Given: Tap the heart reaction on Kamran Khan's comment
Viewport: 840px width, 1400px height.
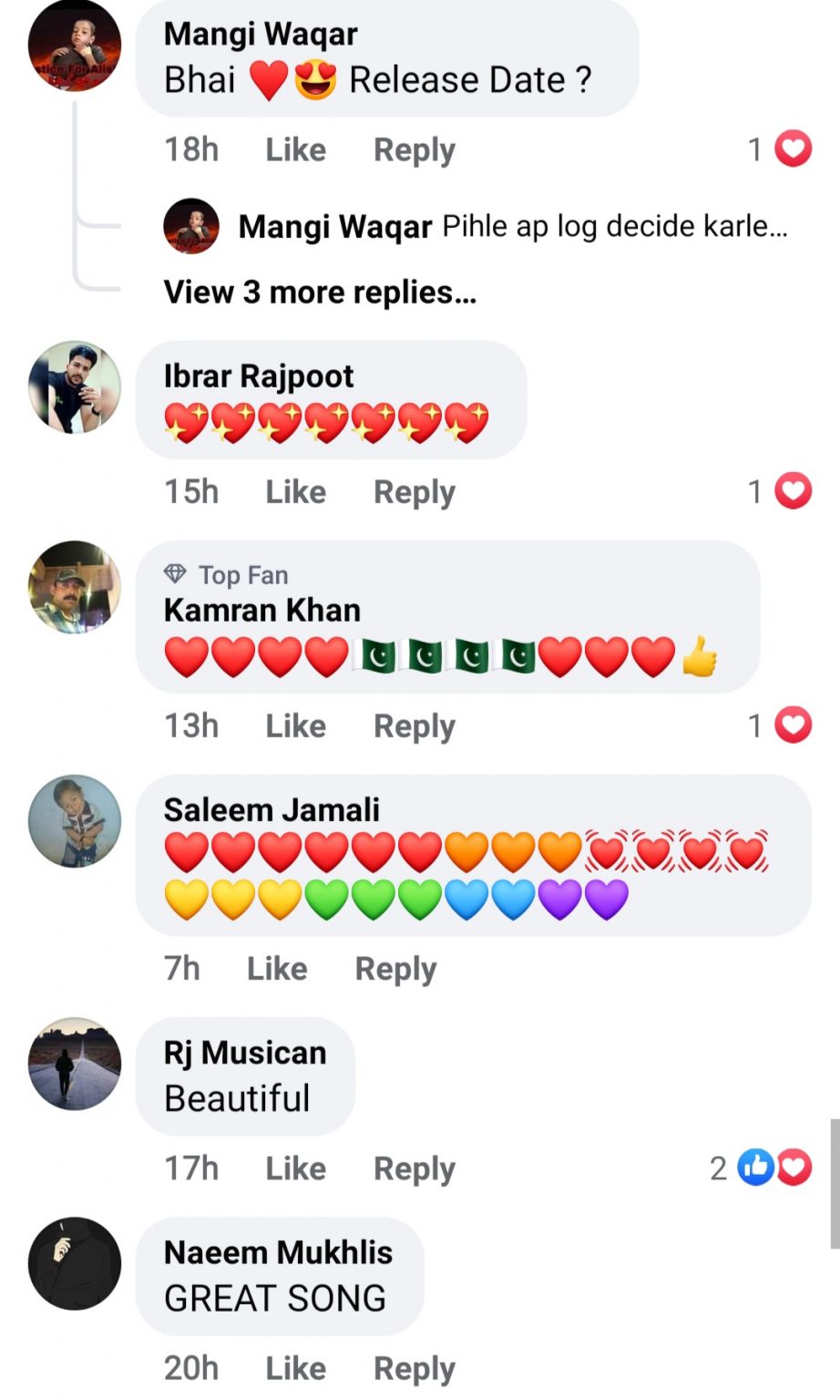Looking at the screenshot, I should tap(794, 726).
